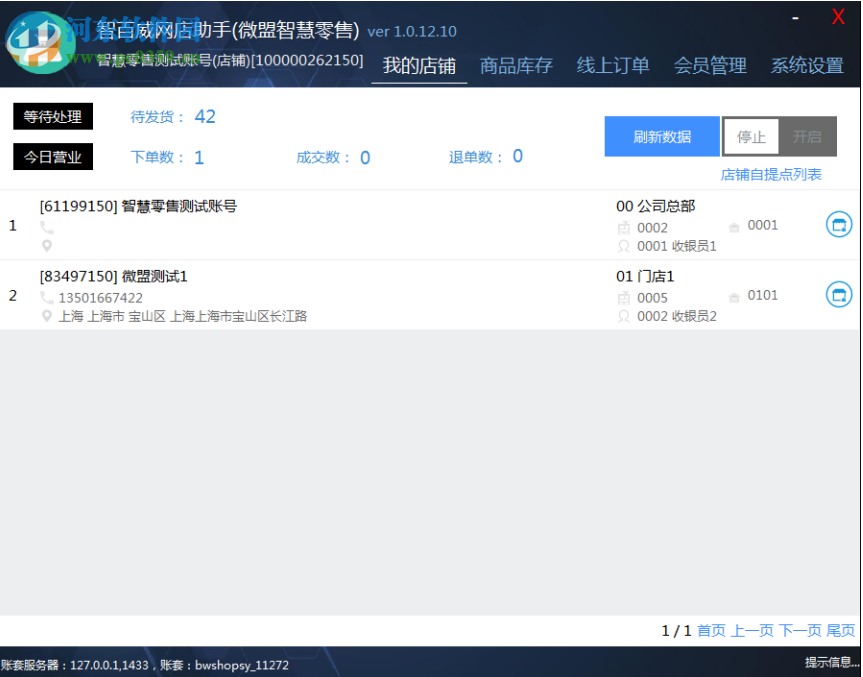Screen dimensions: 863x677
Task: Click the phone icon under 智慧零售测试账号
Action: [46, 225]
